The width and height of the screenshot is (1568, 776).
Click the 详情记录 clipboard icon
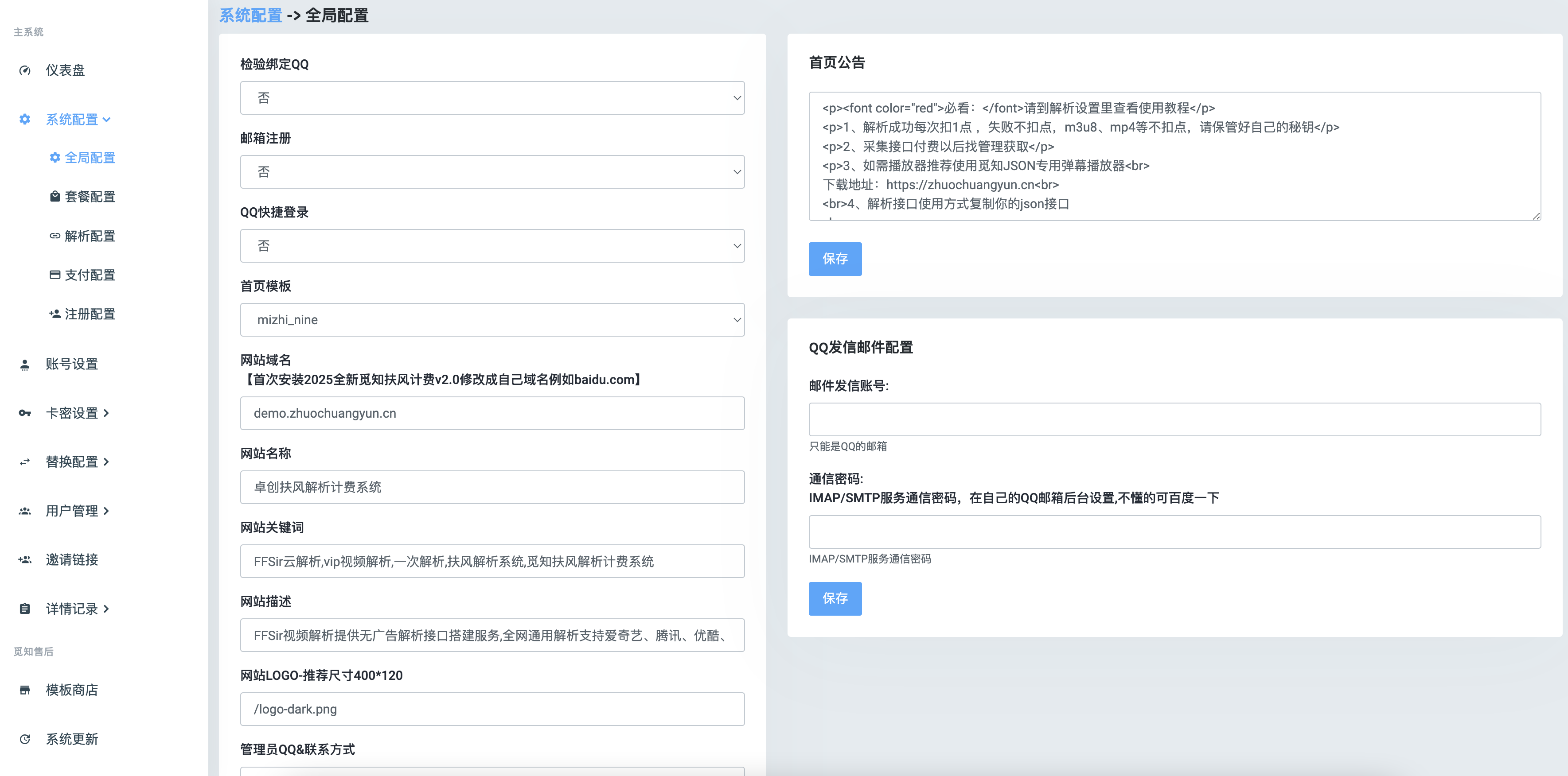(x=25, y=609)
